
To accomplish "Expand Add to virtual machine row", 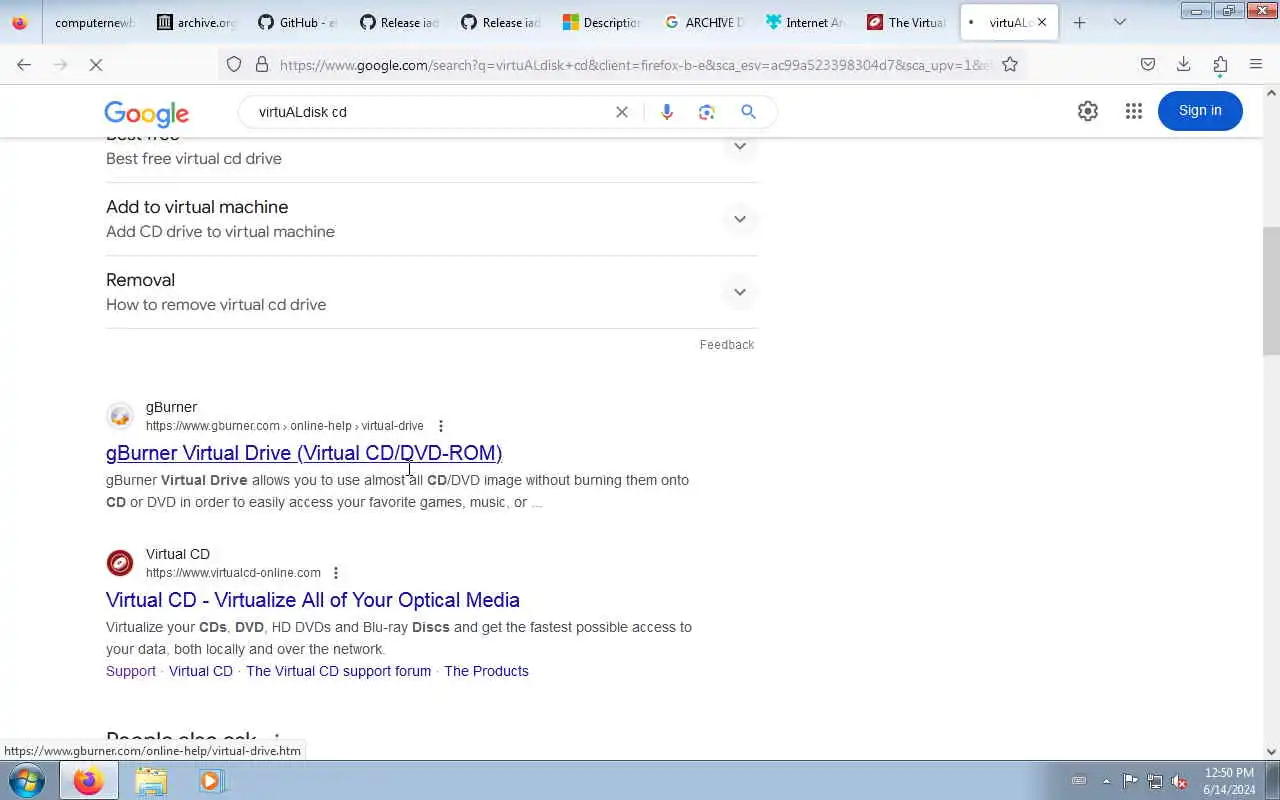I will (x=431, y=219).
